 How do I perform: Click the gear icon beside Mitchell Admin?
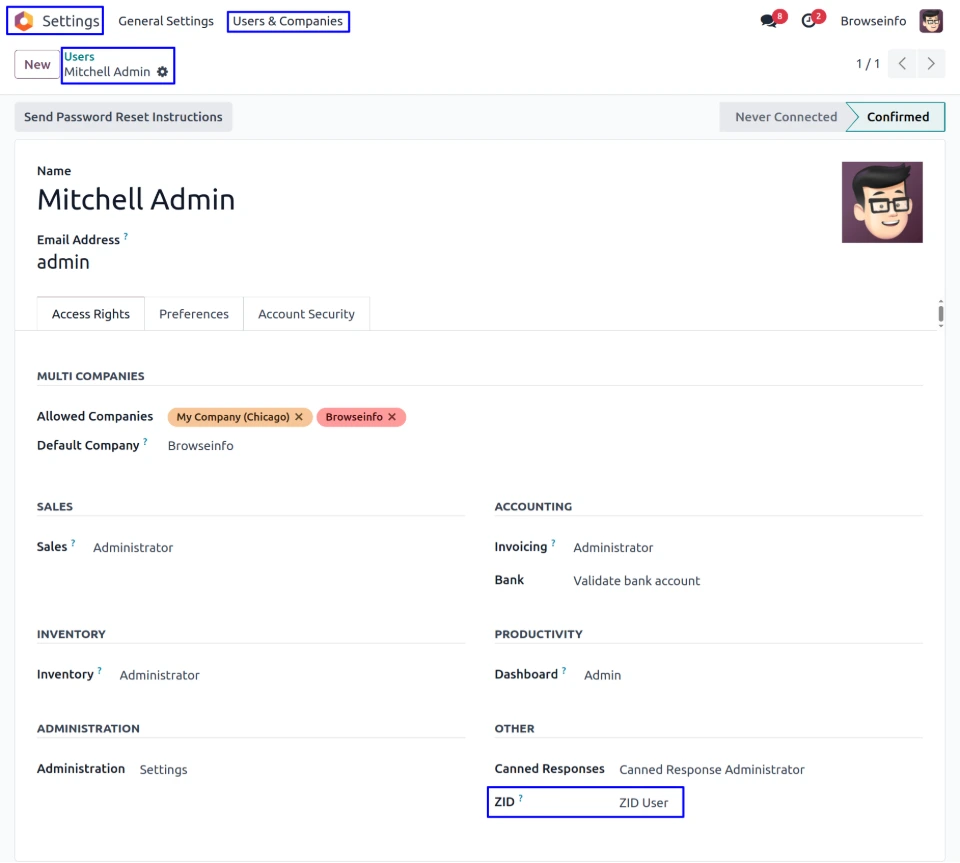(163, 72)
